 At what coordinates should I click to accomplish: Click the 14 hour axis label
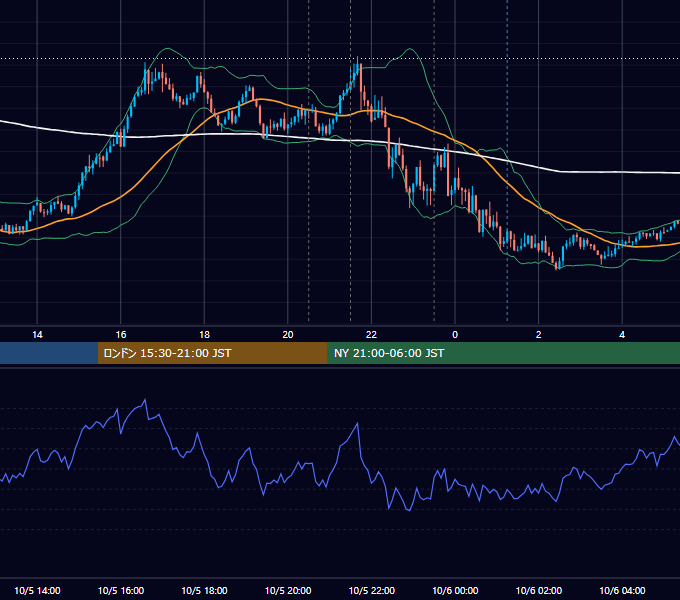pos(37,335)
